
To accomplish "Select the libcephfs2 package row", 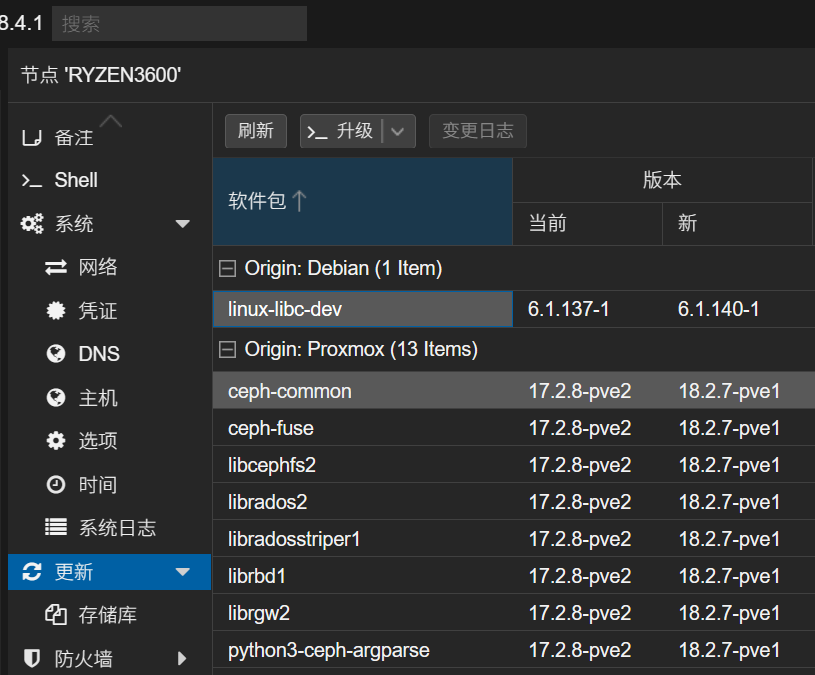I will coord(514,465).
